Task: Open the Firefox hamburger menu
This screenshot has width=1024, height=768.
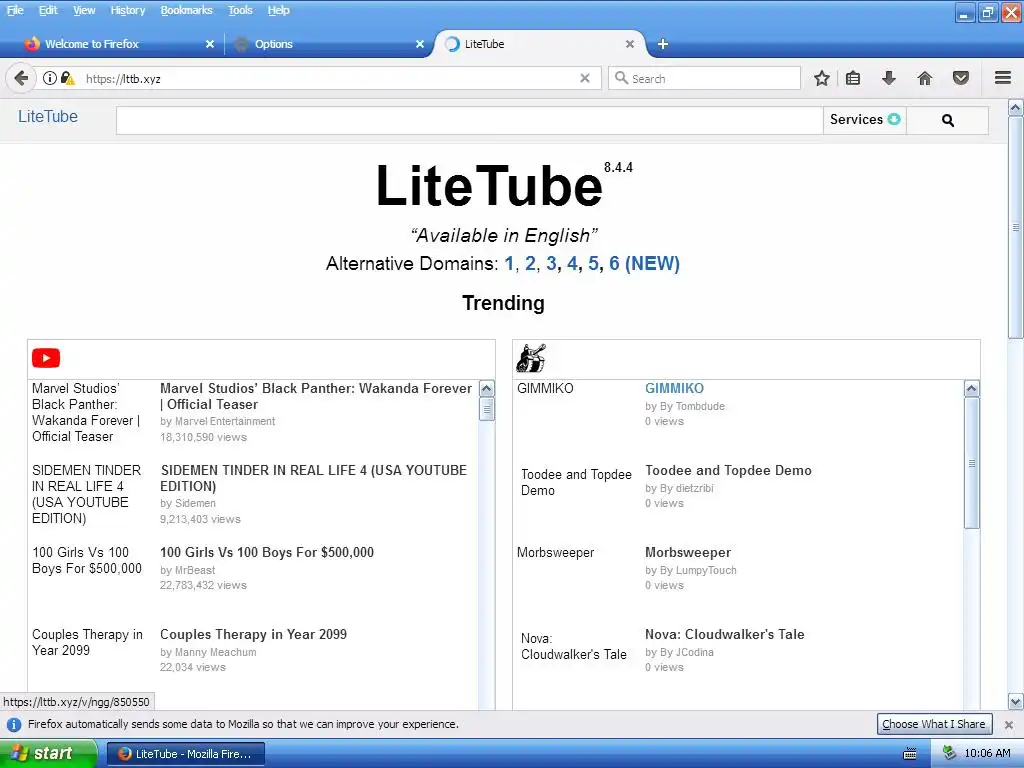Action: click(1003, 78)
